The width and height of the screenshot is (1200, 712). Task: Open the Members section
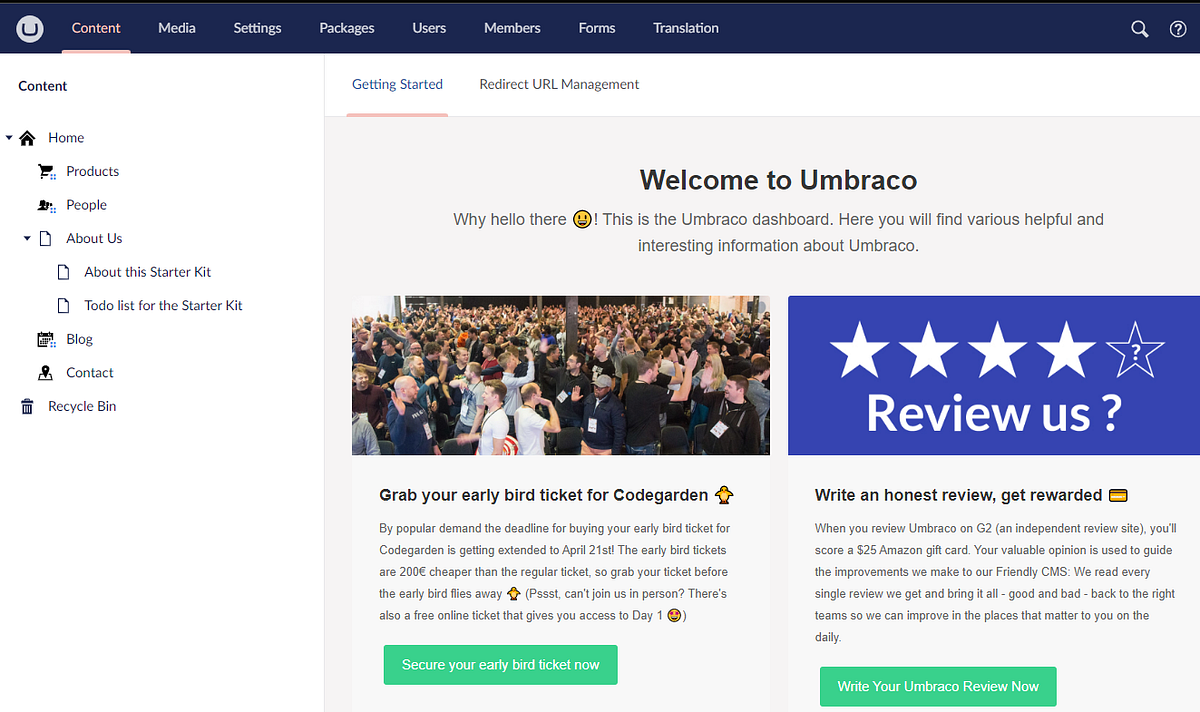tap(512, 28)
